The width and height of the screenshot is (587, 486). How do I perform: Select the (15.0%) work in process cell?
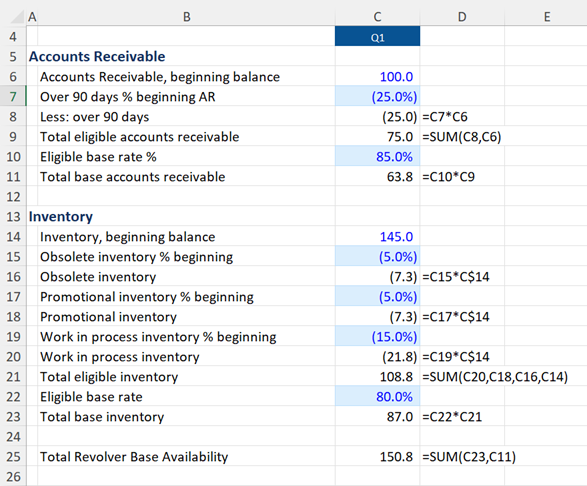pos(377,337)
